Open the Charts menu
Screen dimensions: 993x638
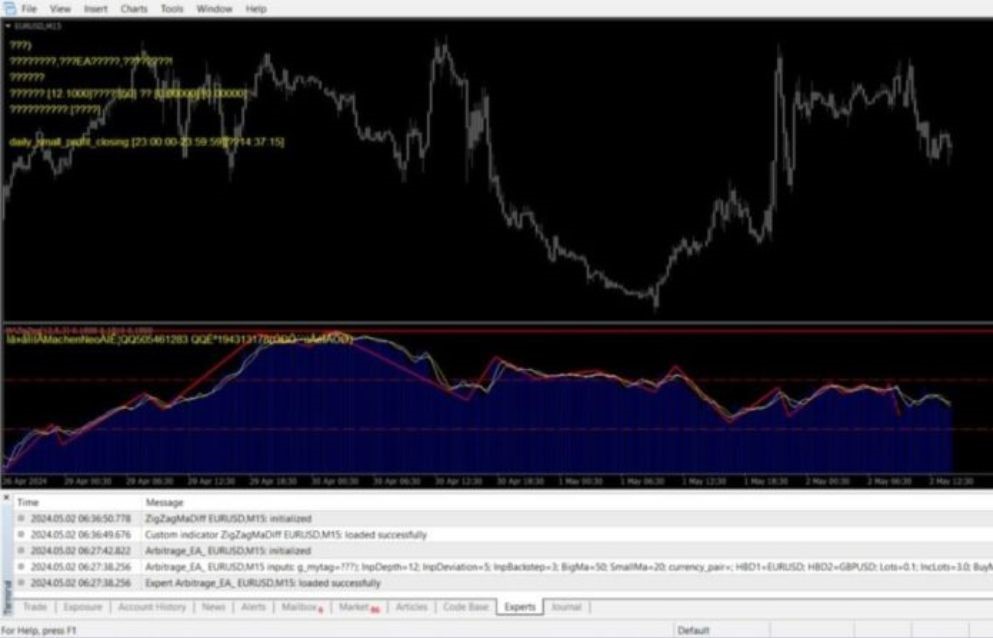coord(136,8)
